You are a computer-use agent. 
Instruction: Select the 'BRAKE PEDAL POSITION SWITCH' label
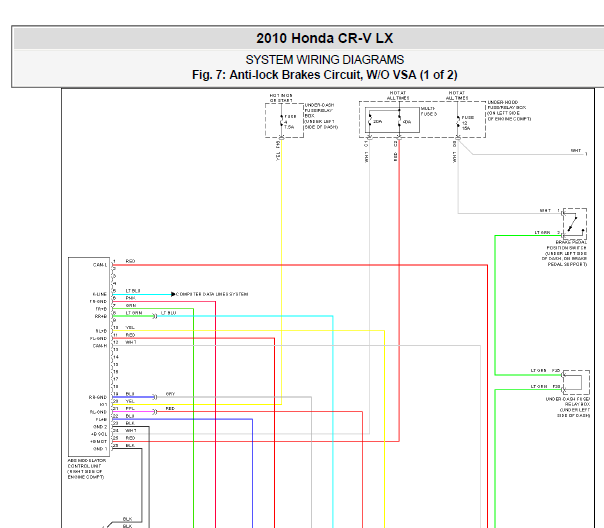tap(564, 253)
